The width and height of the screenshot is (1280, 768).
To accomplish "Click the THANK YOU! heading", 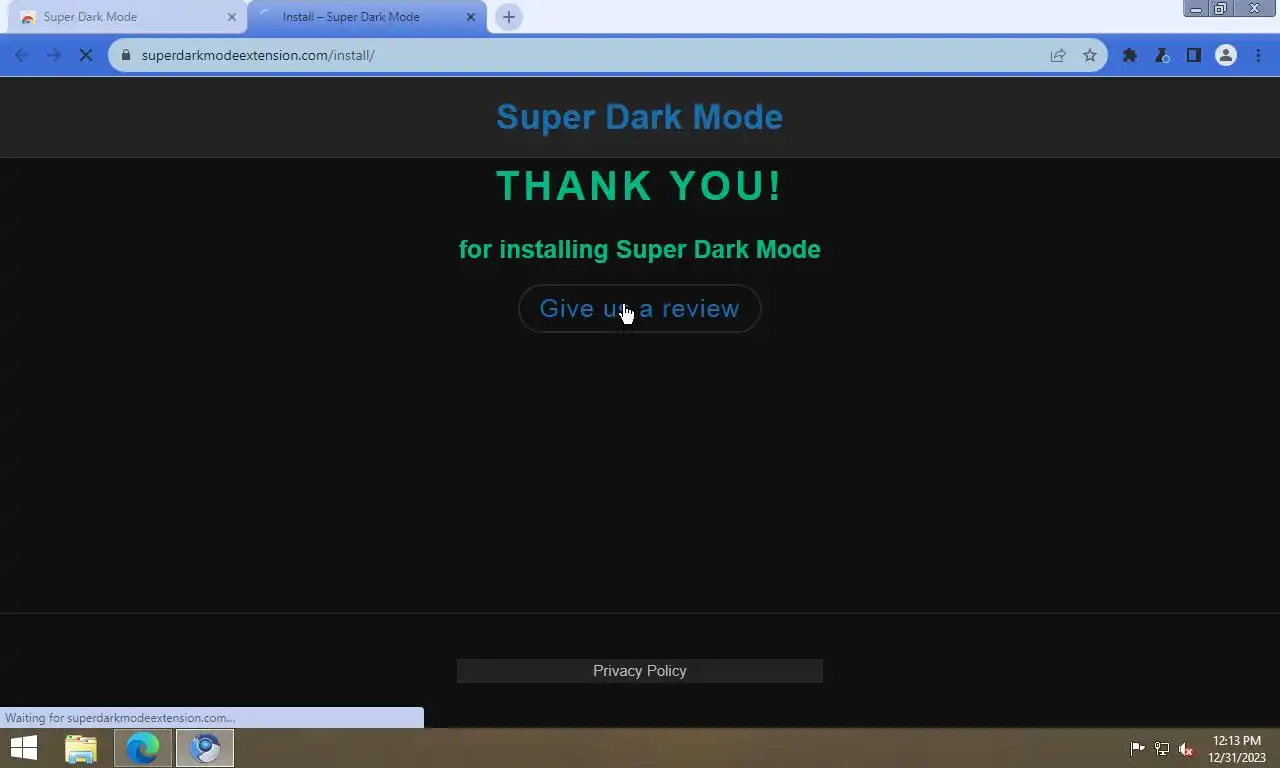I will [x=640, y=186].
